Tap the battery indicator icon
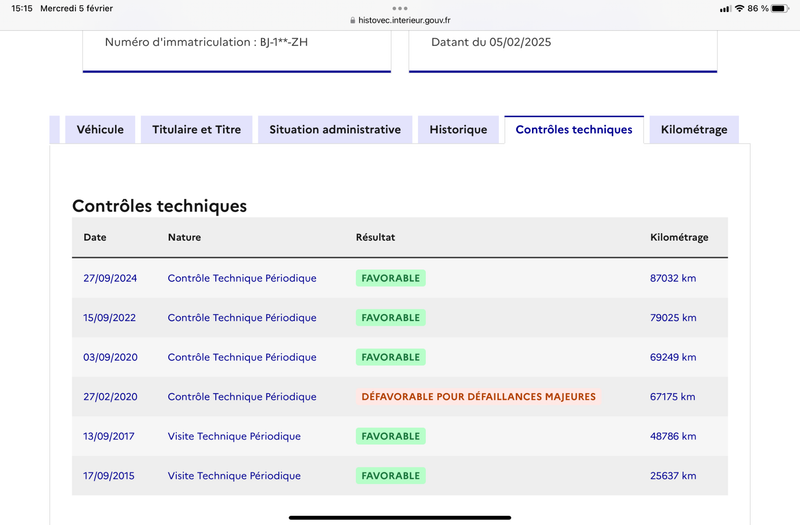 point(780,9)
